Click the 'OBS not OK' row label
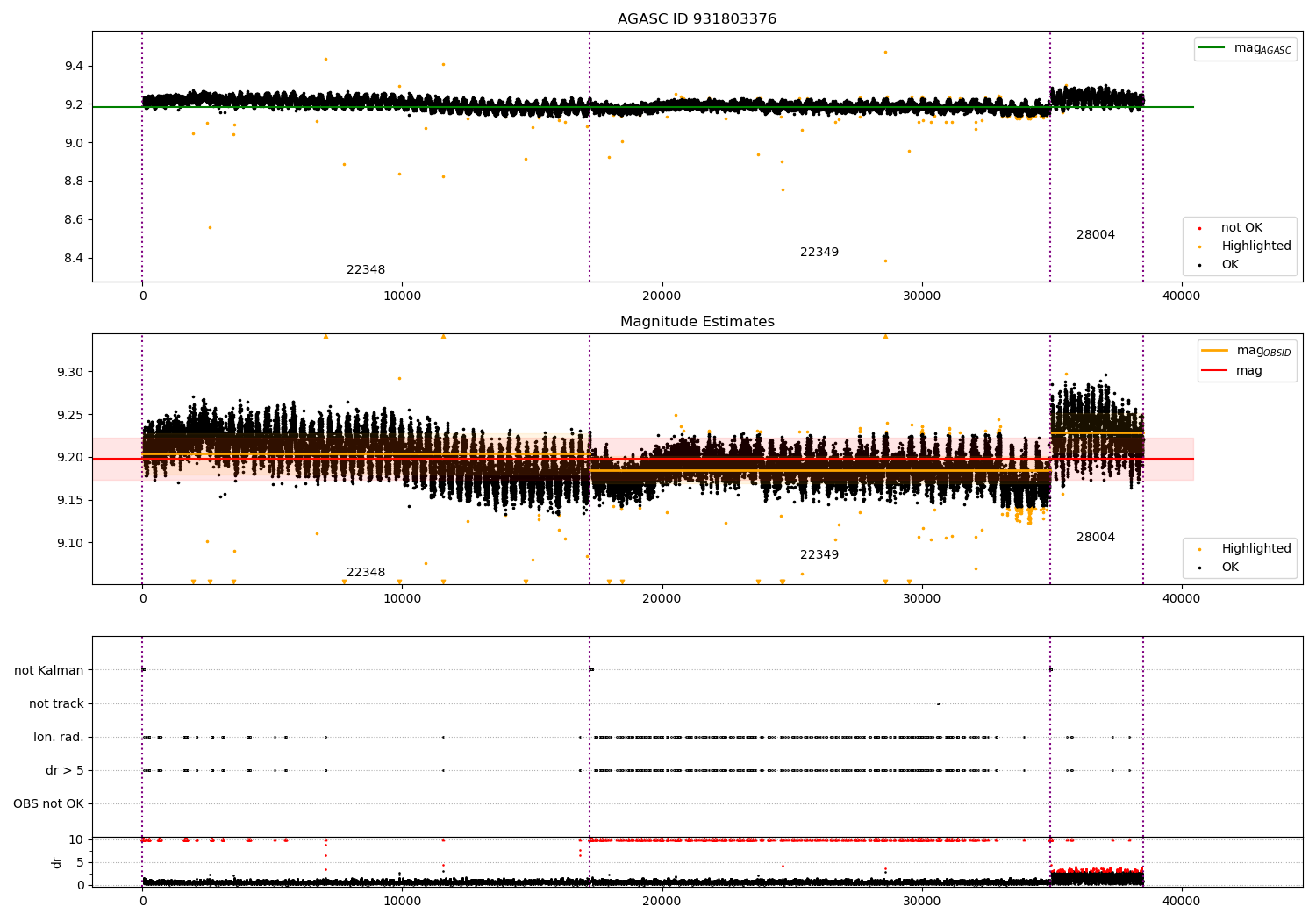 point(48,804)
